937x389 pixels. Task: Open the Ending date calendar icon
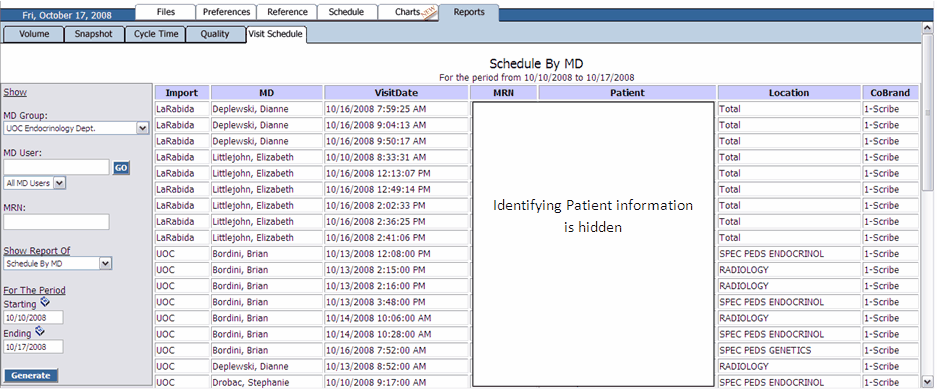[x=39, y=331]
